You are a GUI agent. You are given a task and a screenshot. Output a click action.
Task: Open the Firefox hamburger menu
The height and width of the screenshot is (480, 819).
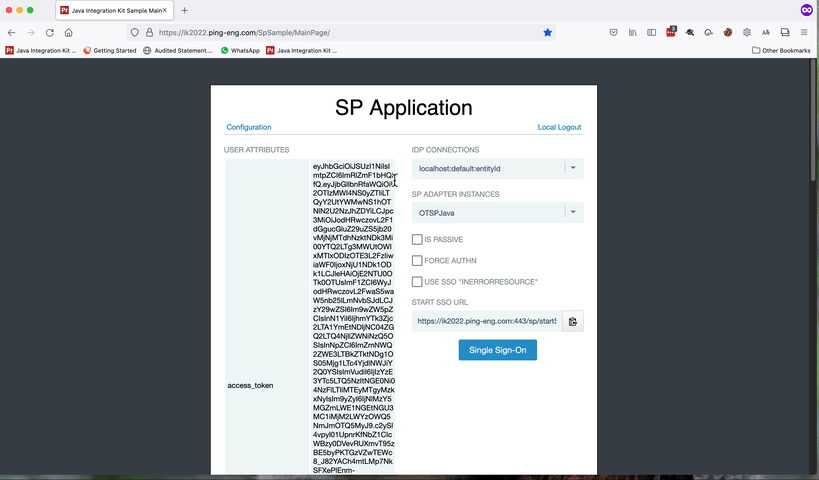coord(804,32)
